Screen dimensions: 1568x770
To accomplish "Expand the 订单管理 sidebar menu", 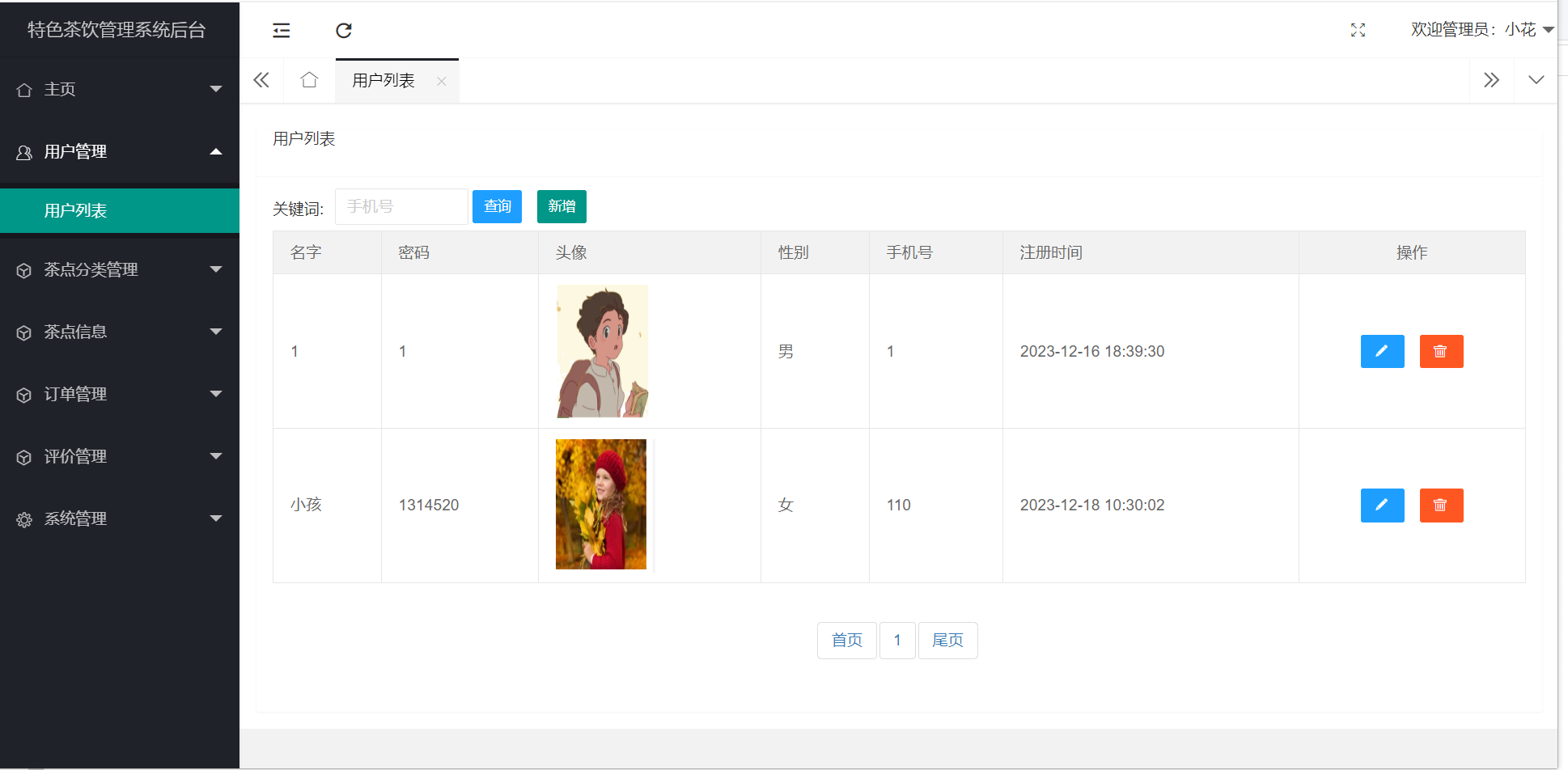I will [x=119, y=394].
